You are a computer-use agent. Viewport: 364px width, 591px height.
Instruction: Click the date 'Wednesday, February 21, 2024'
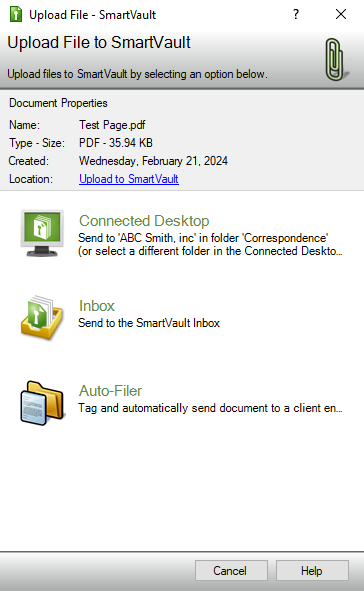[x=153, y=161]
